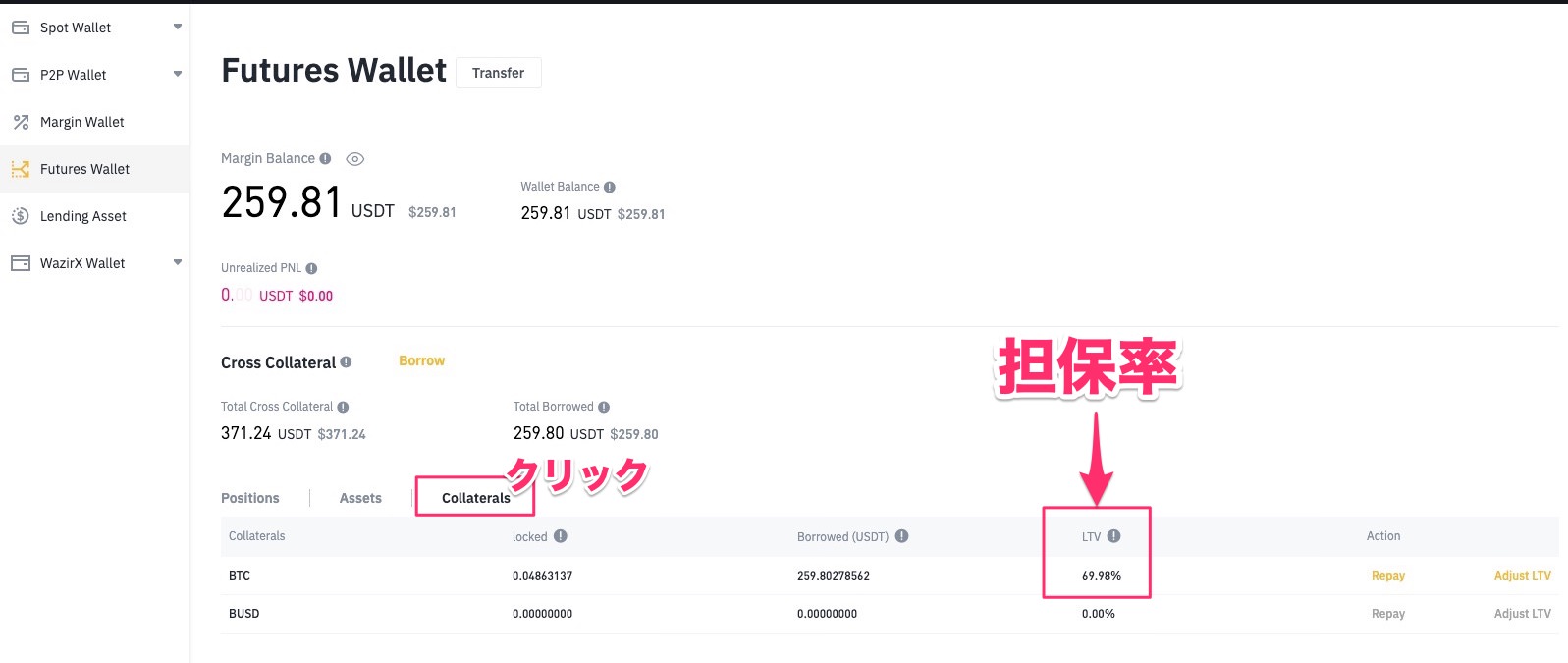Screen dimensions: 1568x663
Task: Switch to the Assets tab
Action: click(360, 498)
